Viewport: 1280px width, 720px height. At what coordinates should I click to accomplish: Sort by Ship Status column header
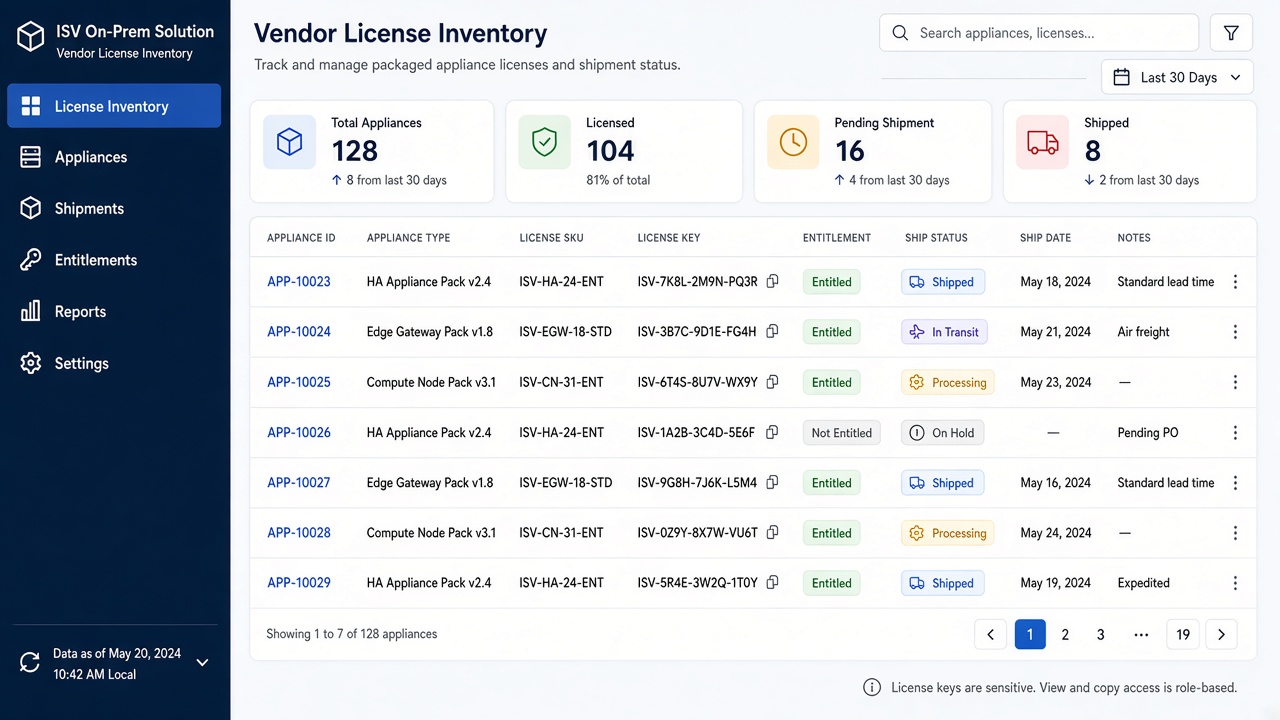tap(936, 238)
